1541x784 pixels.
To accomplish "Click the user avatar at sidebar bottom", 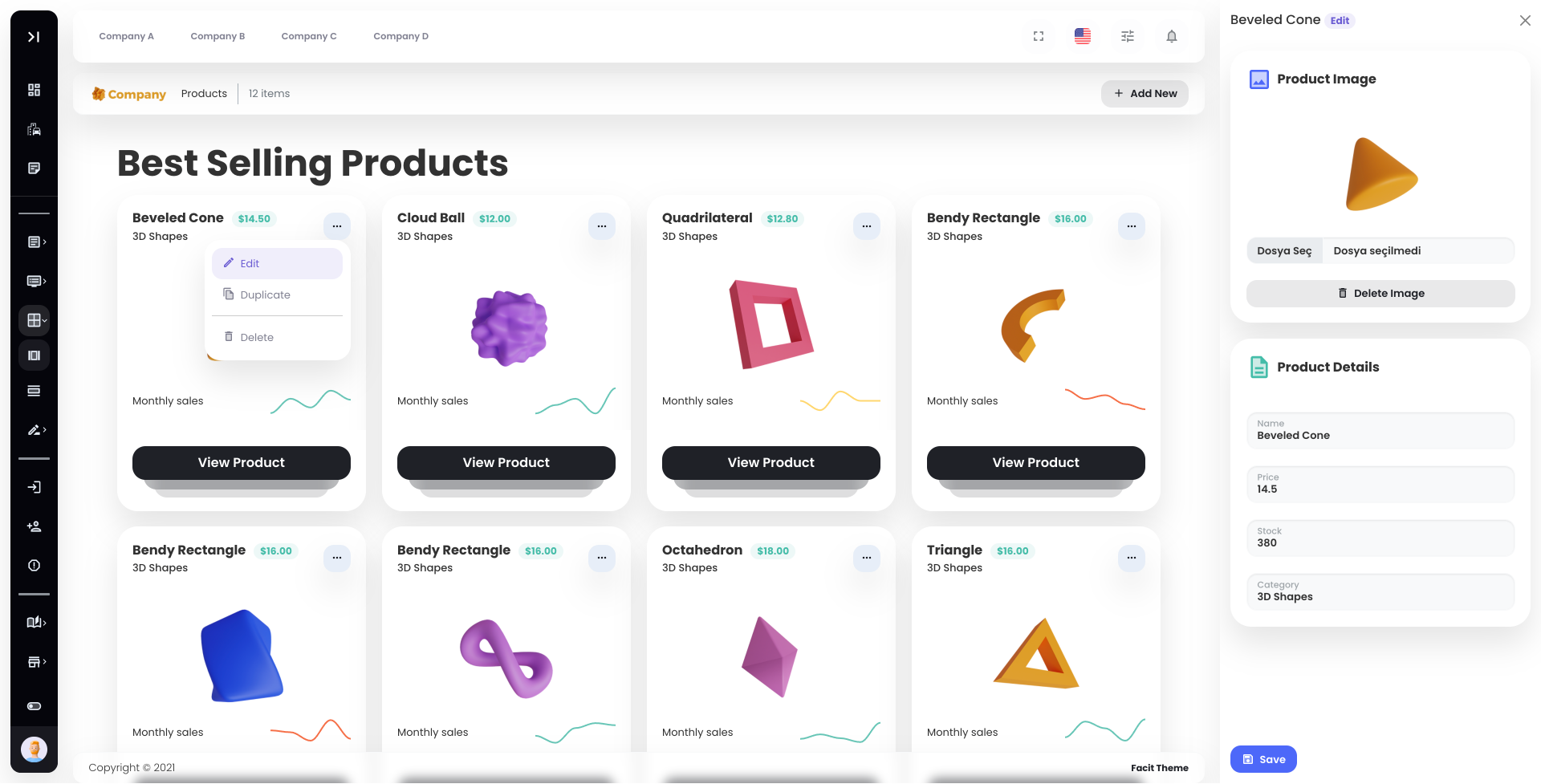I will [34, 749].
